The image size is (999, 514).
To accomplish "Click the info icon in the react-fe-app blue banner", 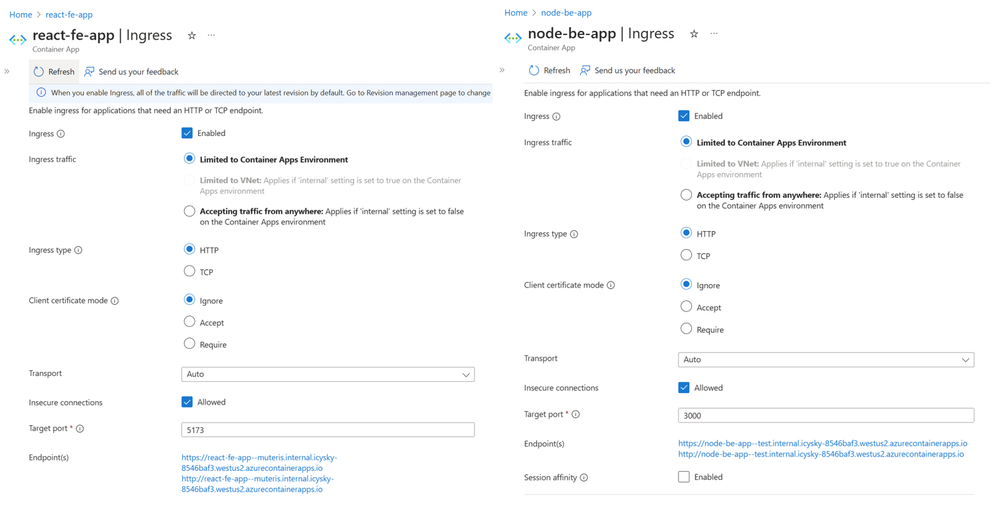I will click(x=41, y=92).
